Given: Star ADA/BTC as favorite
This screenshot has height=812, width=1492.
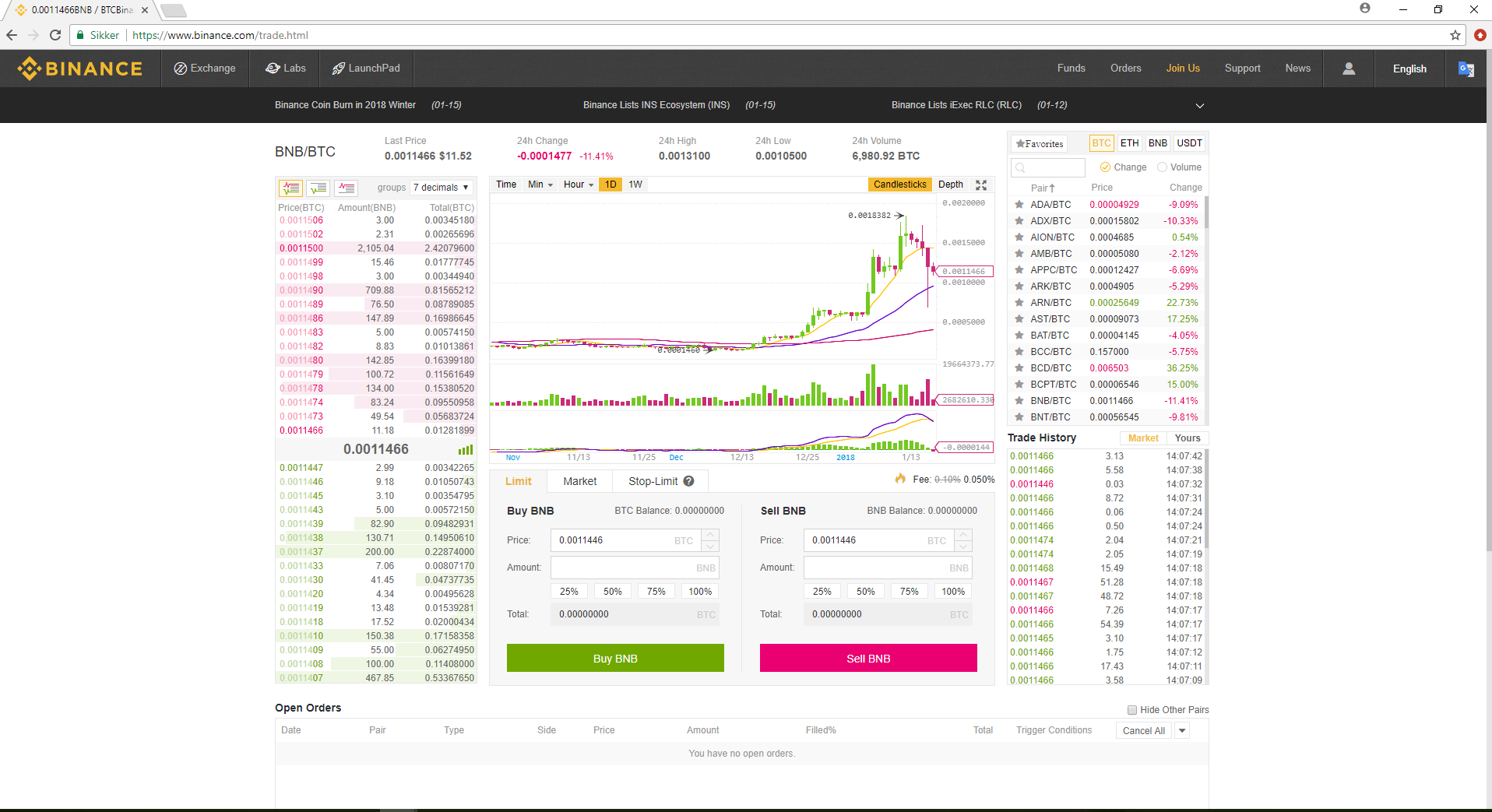Looking at the screenshot, I should coord(1019,205).
